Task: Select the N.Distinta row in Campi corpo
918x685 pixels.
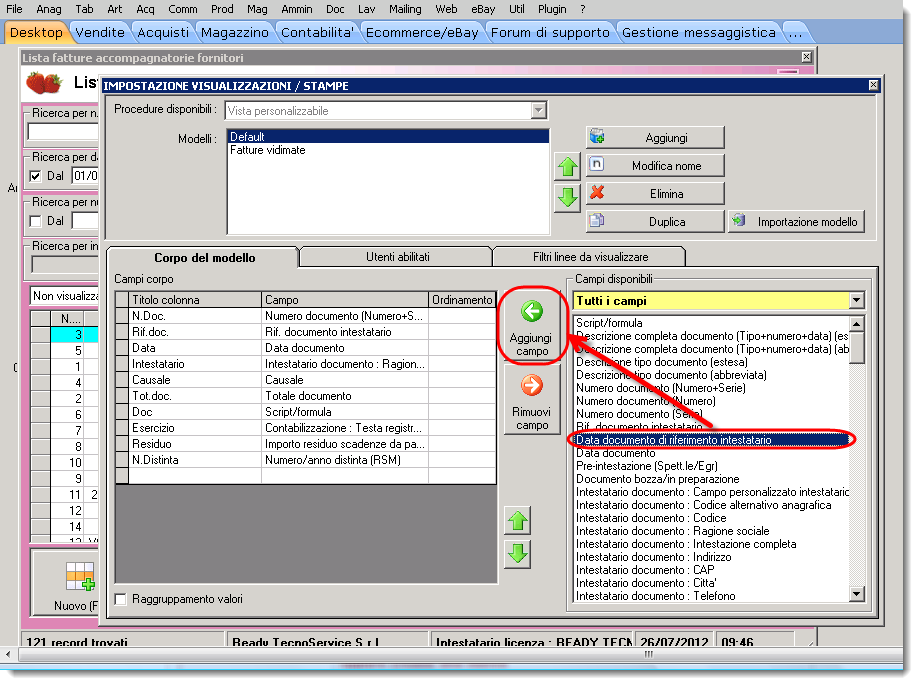Action: pos(306,460)
